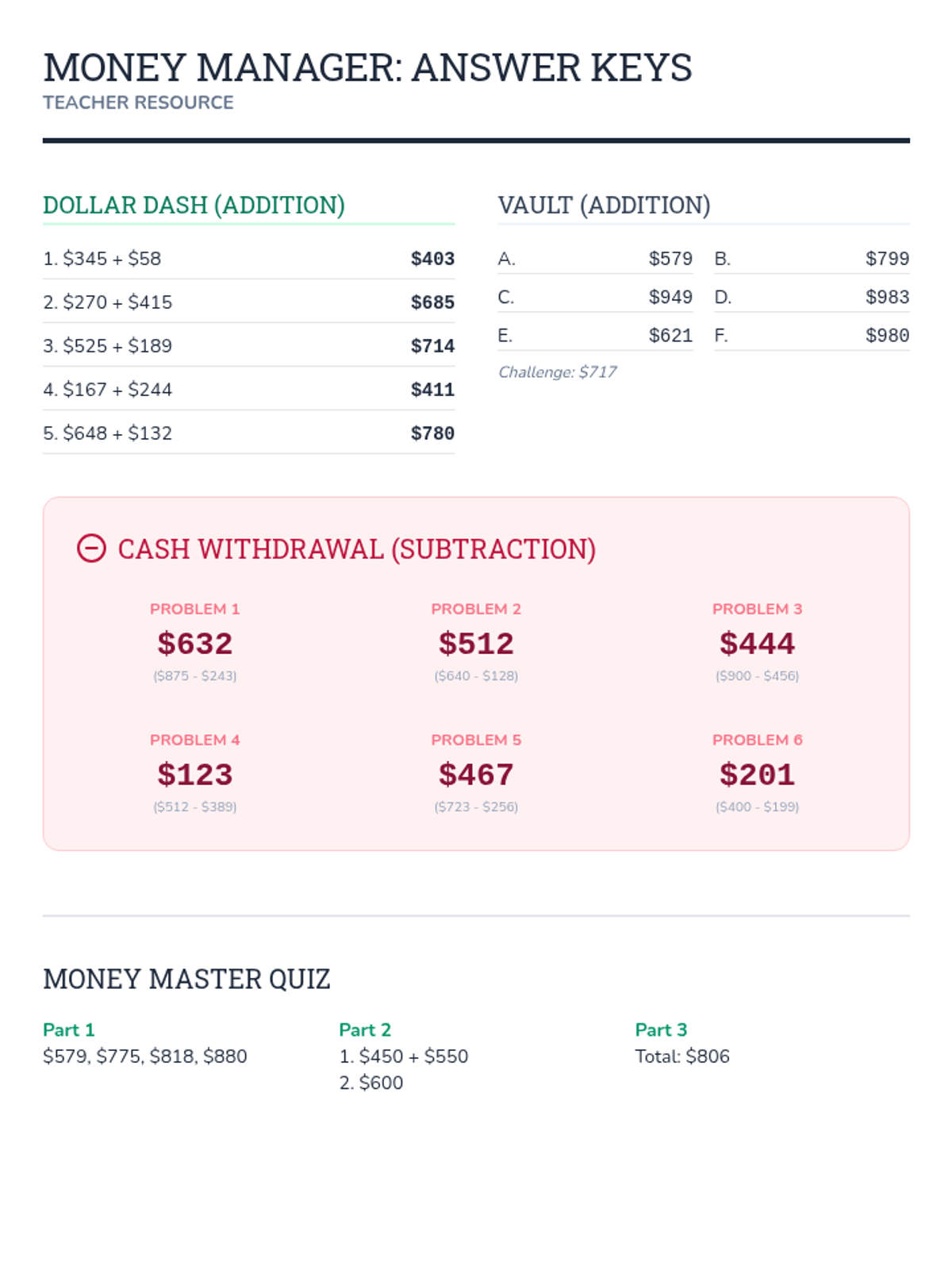Click the Total: $806 text
Screen dimensions: 952x1270
(682, 1056)
